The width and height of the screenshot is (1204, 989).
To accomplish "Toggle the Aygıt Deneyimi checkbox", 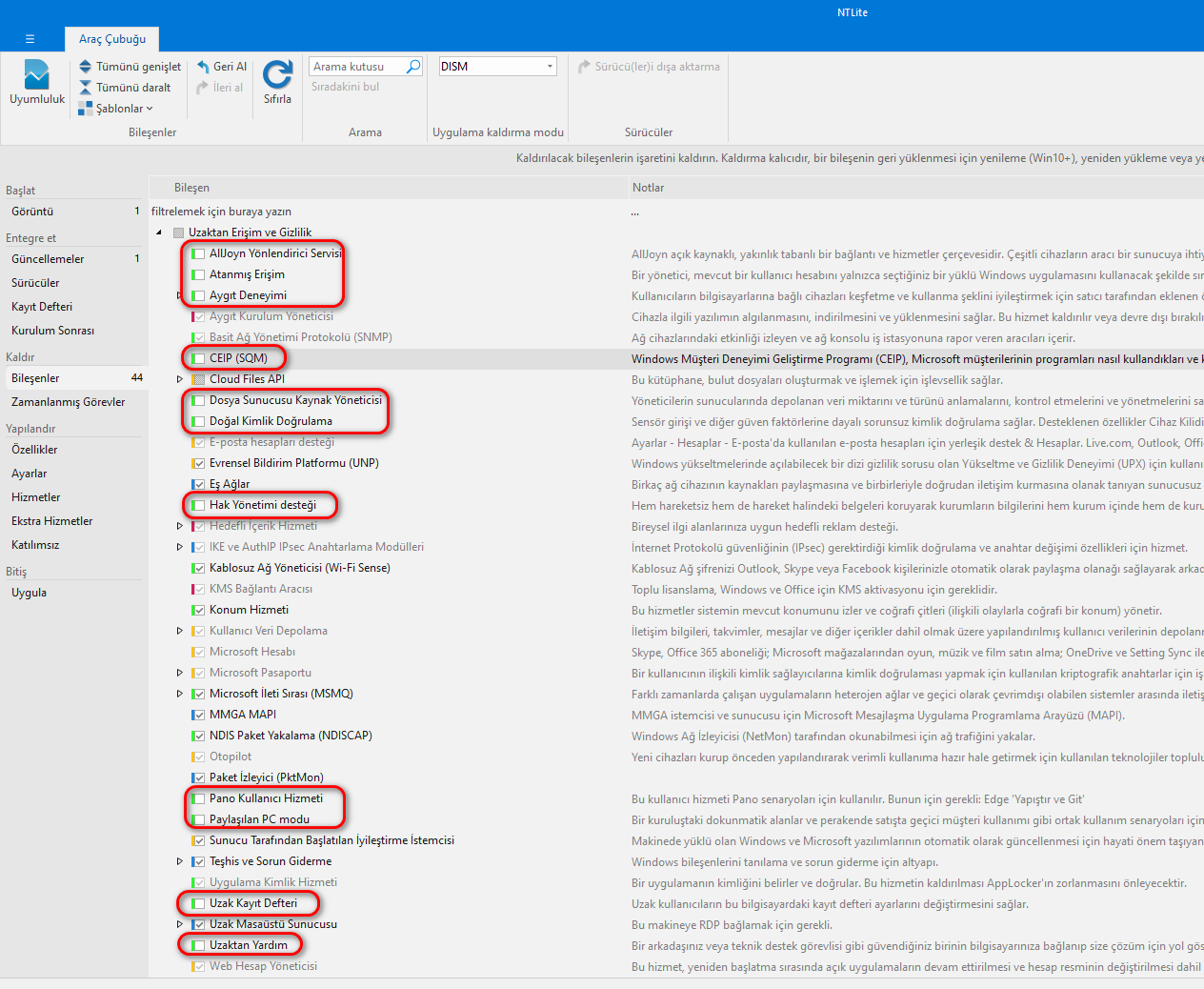I will tap(199, 295).
